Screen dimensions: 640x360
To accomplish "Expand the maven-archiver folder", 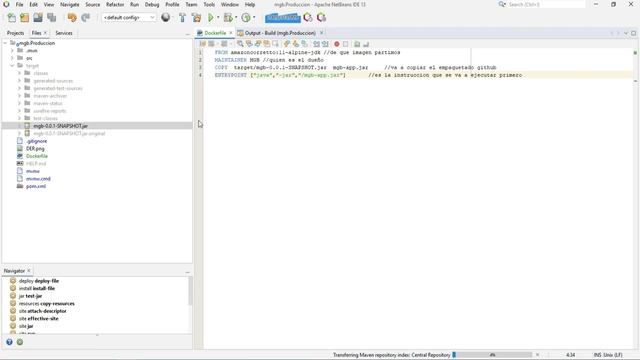I will click(19, 96).
